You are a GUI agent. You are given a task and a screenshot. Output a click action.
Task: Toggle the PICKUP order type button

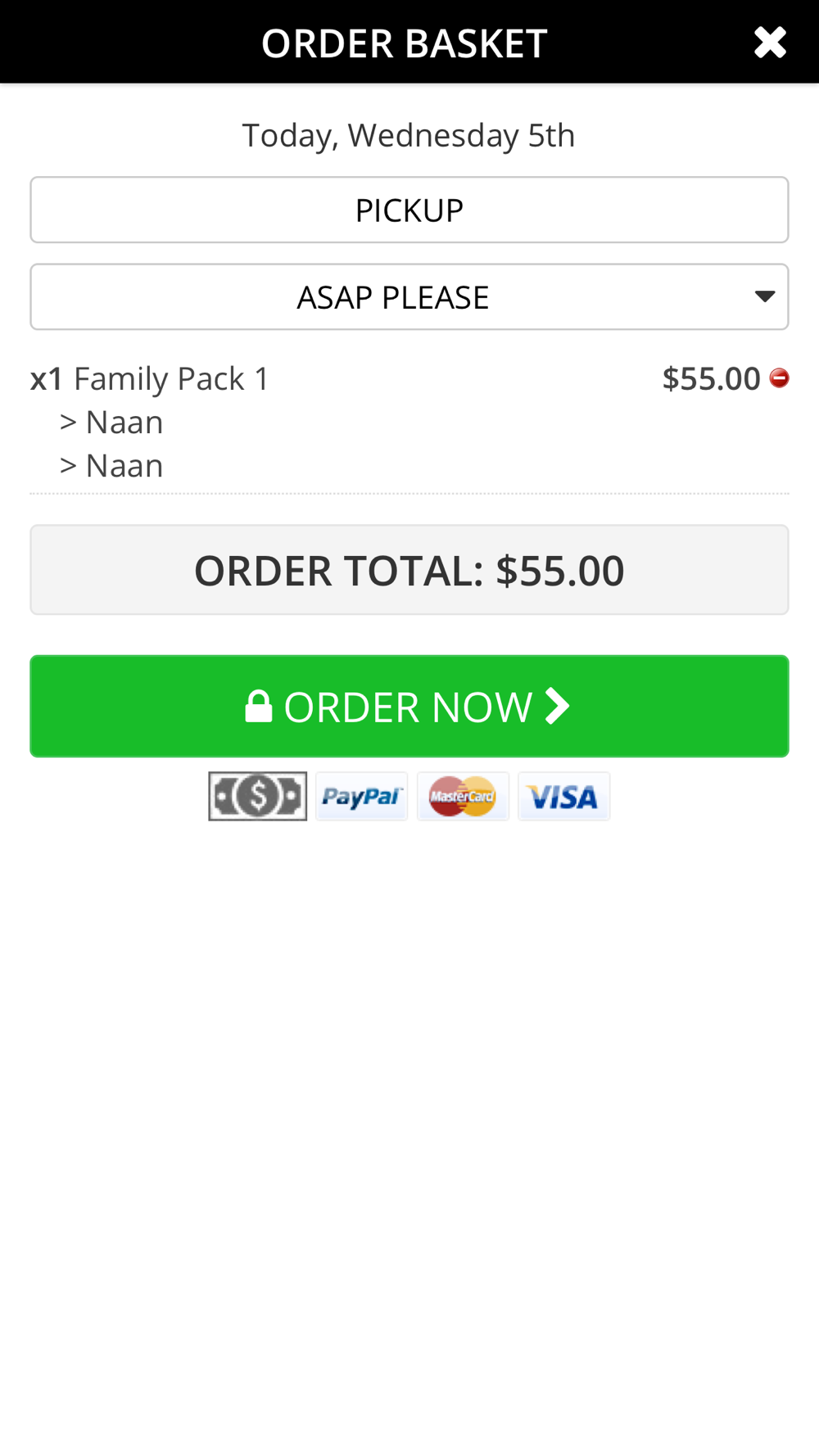[x=409, y=210]
